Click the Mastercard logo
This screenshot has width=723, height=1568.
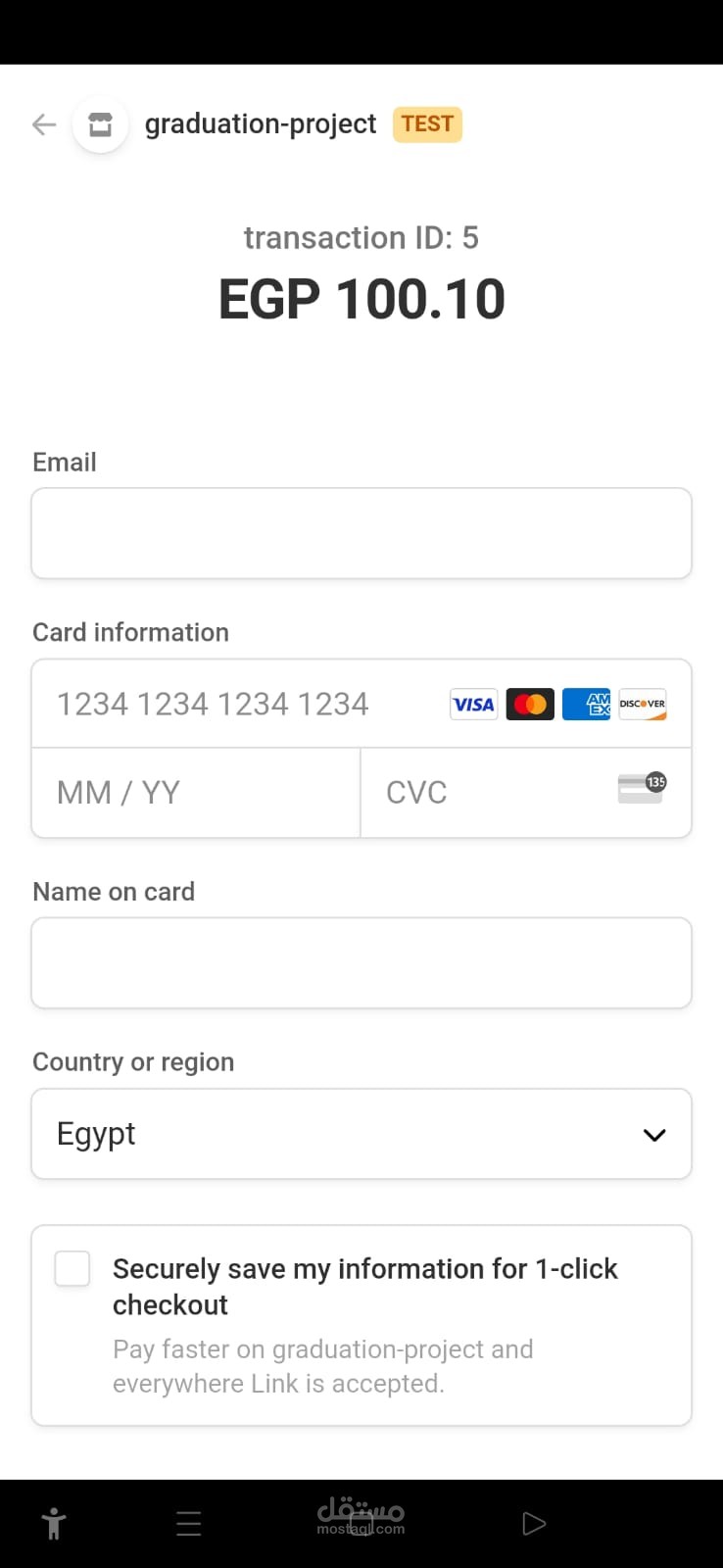530,704
